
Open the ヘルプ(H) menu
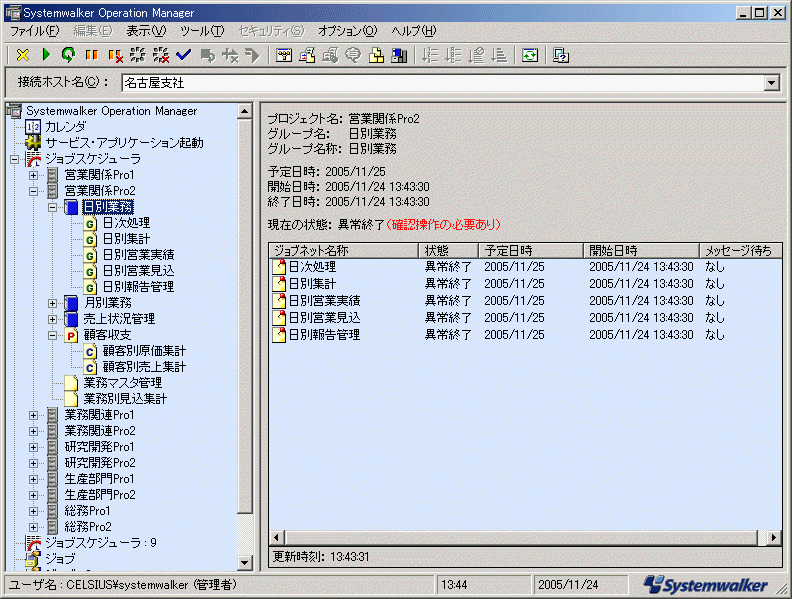click(x=414, y=31)
